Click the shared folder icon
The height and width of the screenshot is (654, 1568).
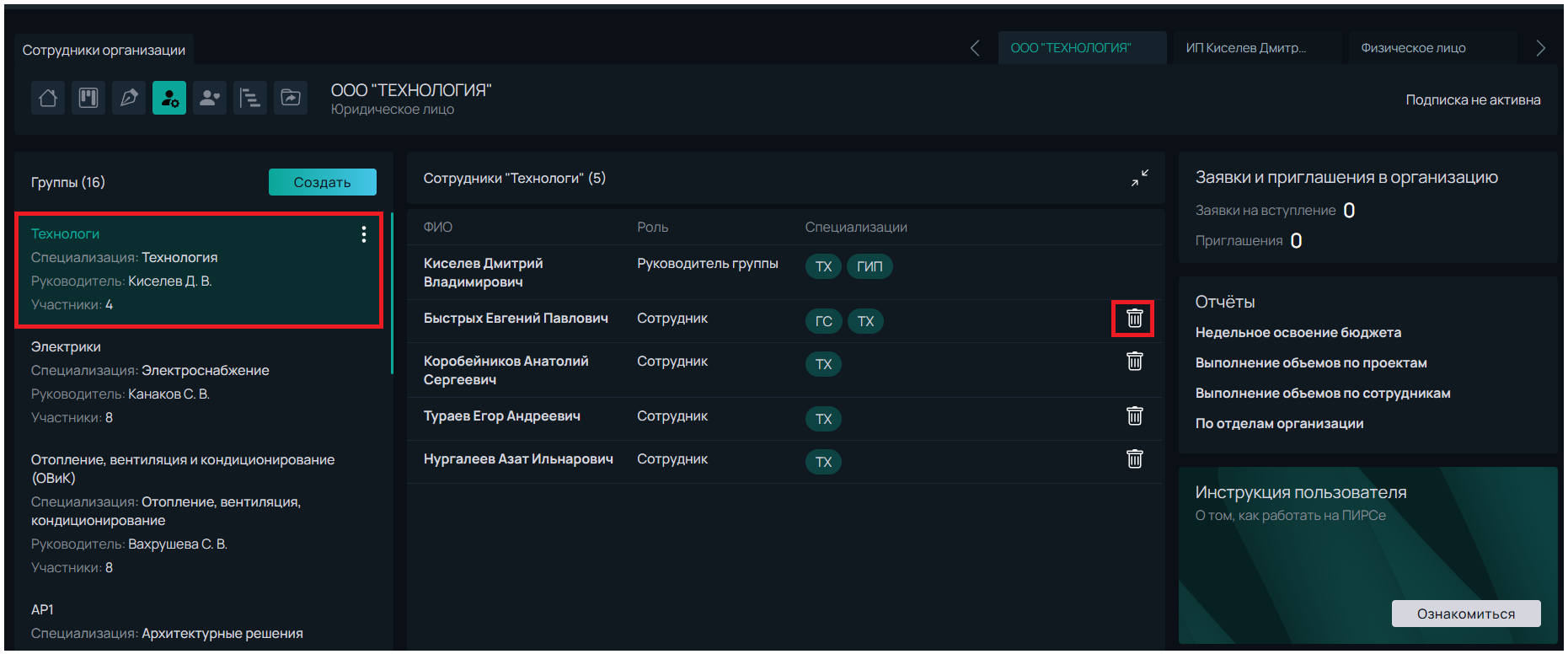[x=291, y=98]
